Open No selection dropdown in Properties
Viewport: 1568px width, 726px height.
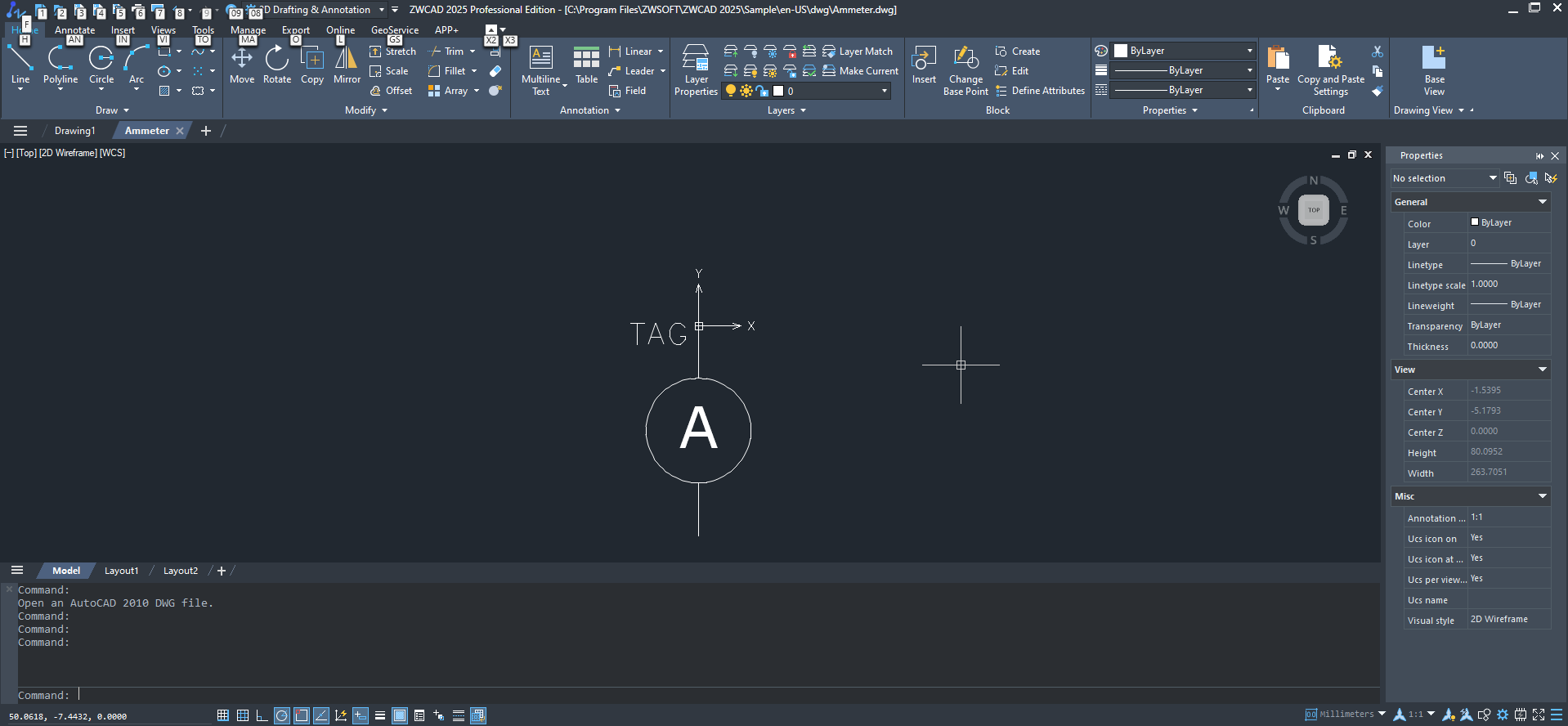coord(1445,178)
